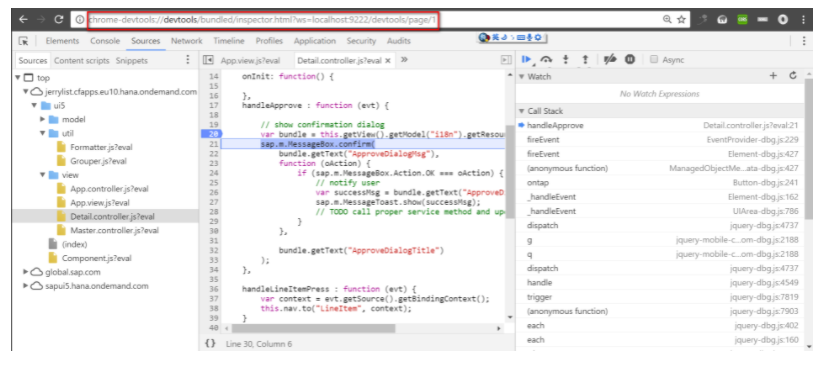825x373 pixels.
Task: Click the inspect element picker icon
Action: pyautogui.click(x=23, y=41)
